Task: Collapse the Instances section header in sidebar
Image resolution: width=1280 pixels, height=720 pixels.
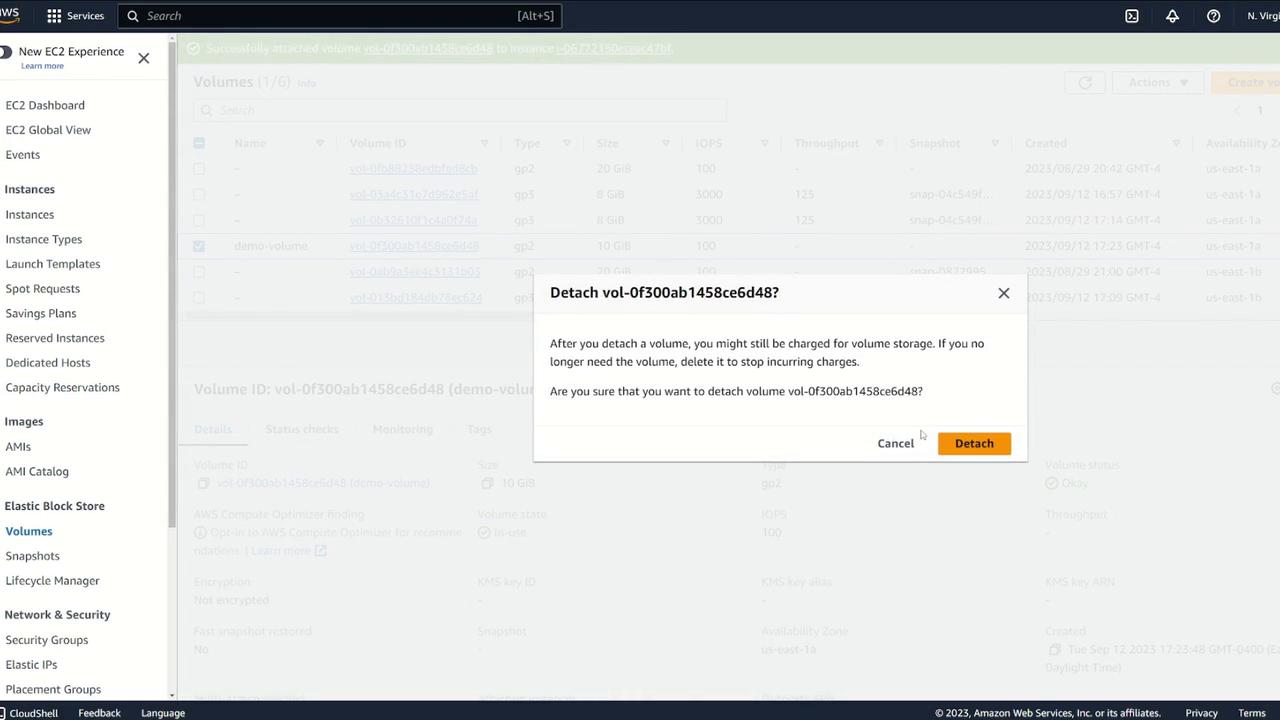Action: [30, 189]
